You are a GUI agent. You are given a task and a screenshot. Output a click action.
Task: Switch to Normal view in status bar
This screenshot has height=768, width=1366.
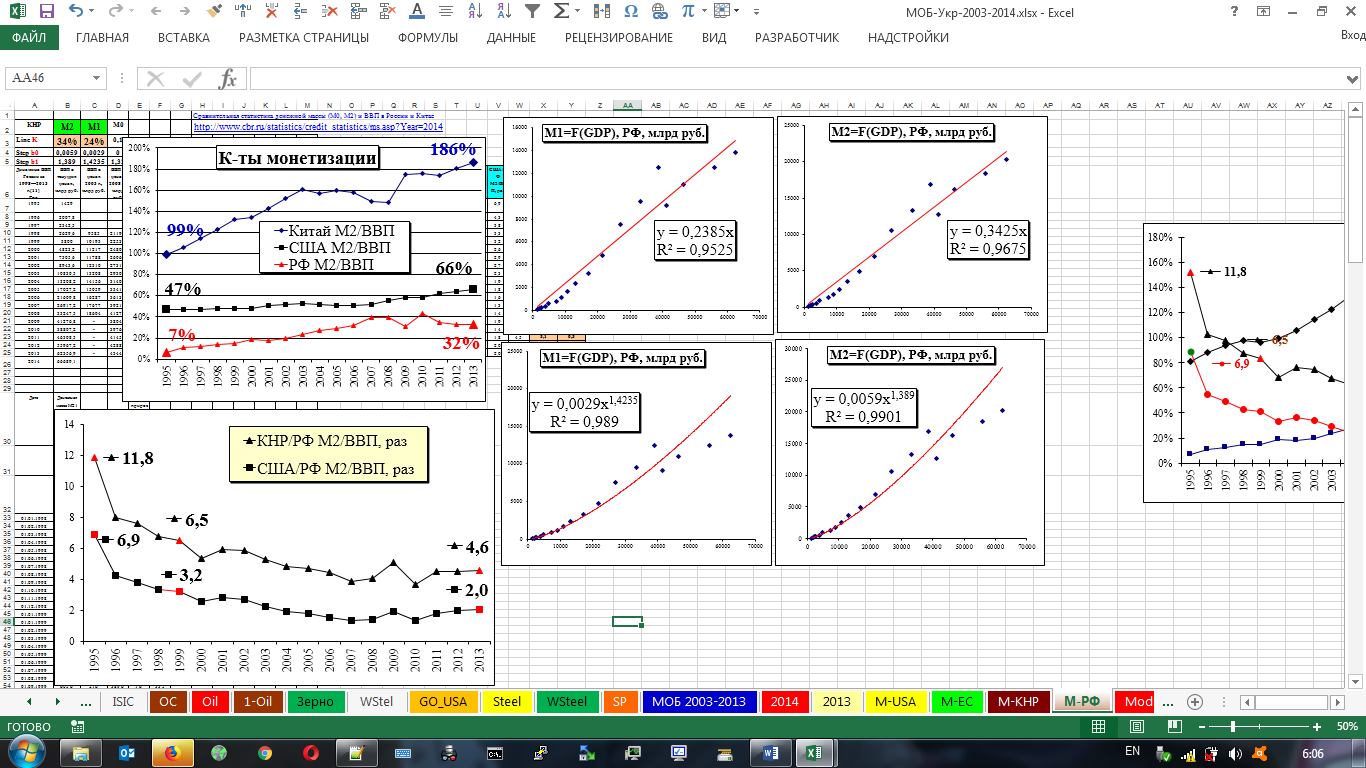[1098, 727]
